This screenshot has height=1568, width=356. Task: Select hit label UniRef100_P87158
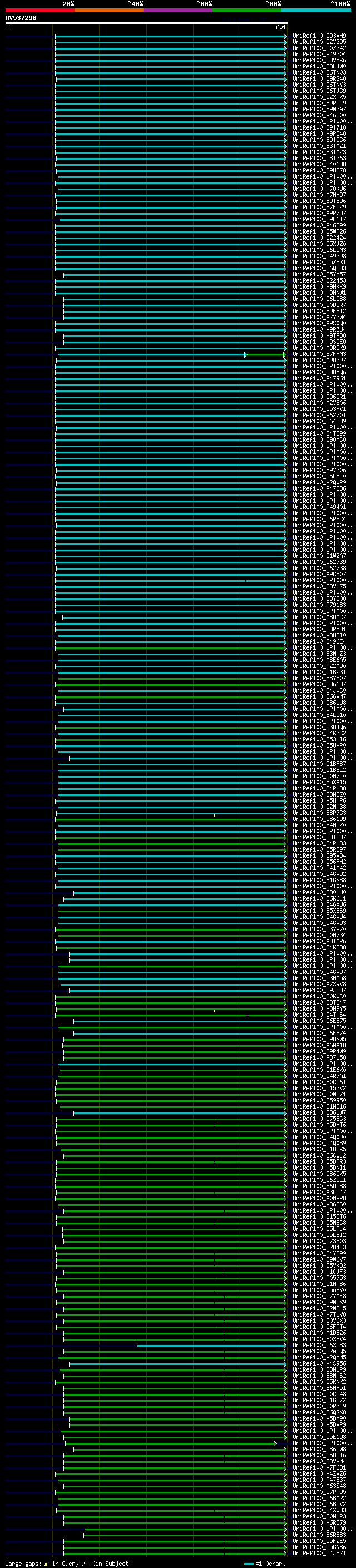coord(319,1057)
